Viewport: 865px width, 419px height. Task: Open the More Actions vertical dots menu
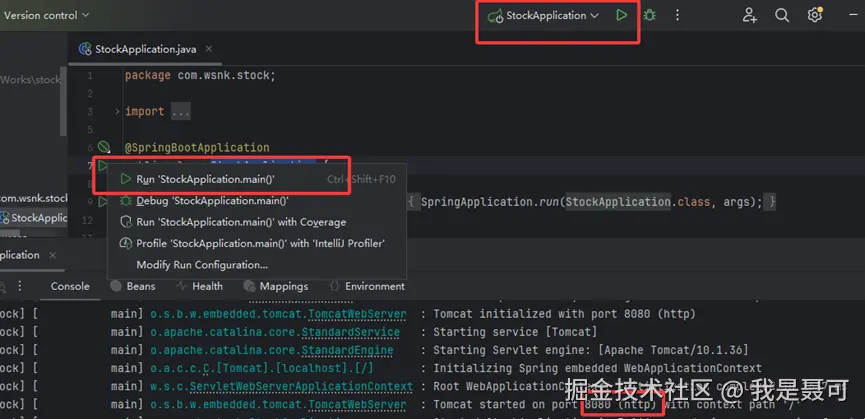(677, 15)
